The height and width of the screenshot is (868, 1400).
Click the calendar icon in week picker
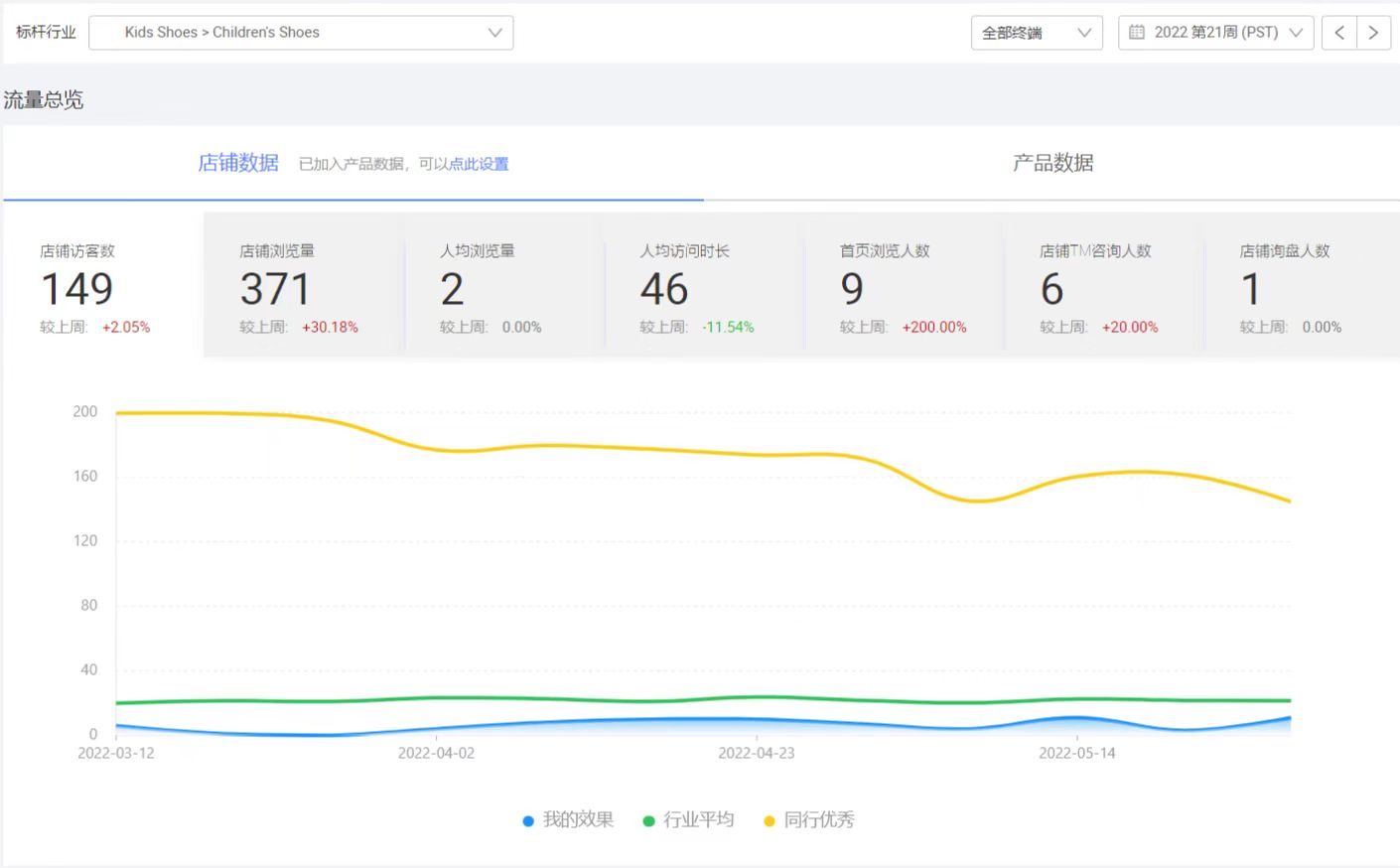1137,33
